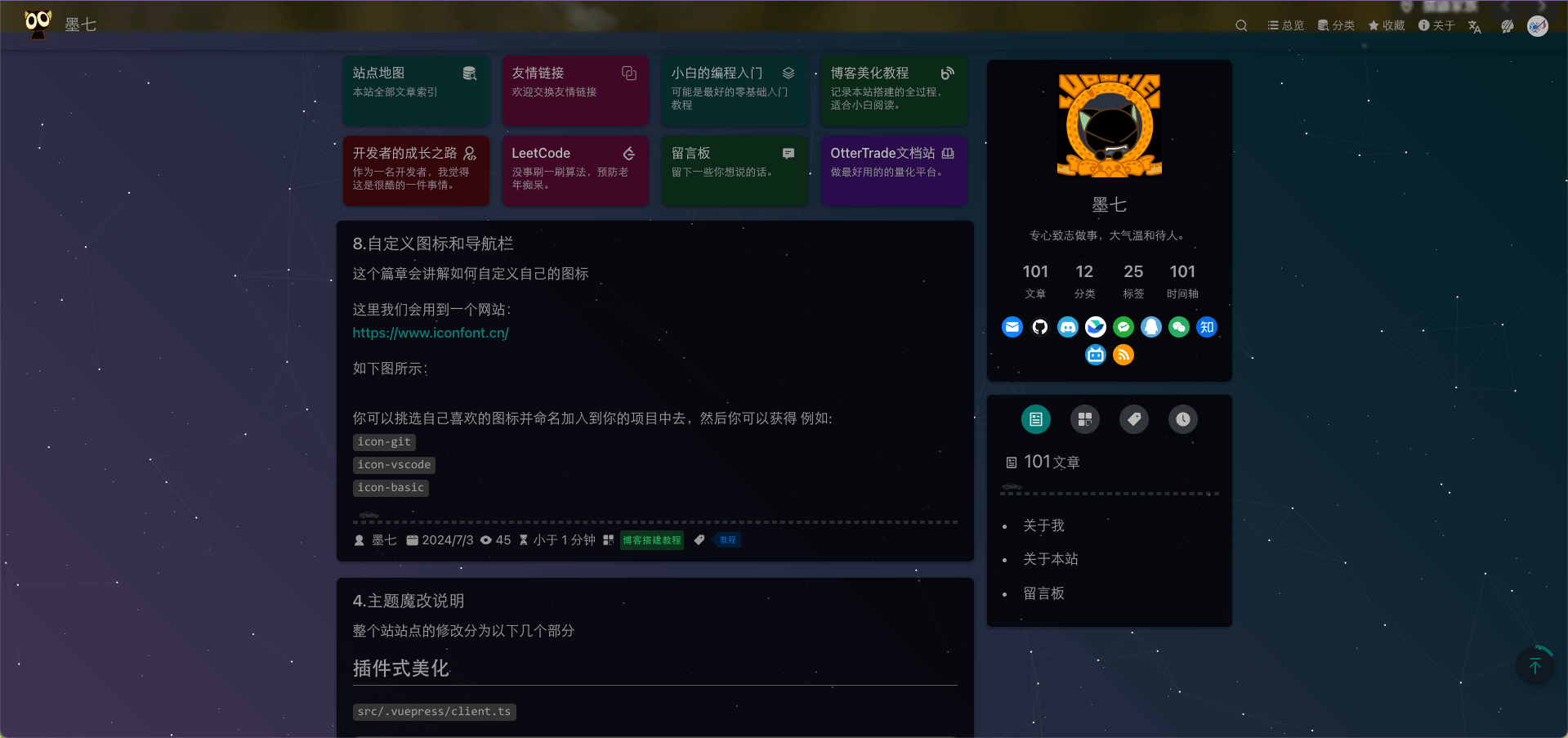The width and height of the screenshot is (1568, 738).
Task: Open the GitHub profile icon
Action: (x=1040, y=327)
